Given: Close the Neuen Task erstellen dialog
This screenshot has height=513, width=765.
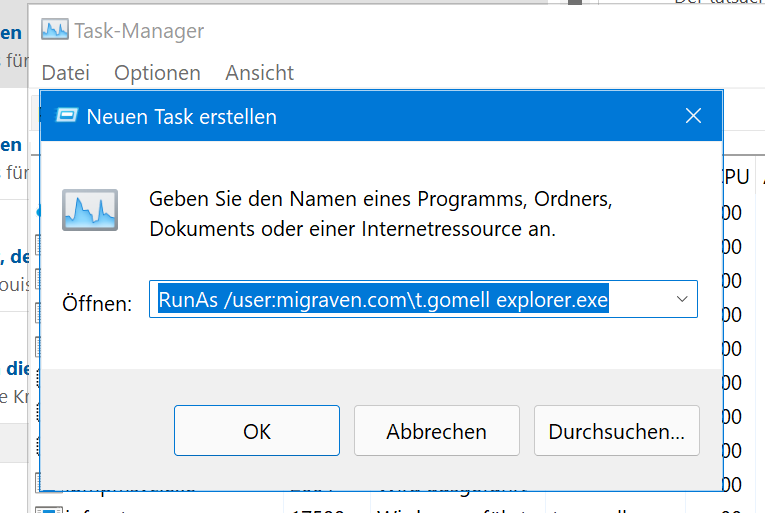Looking at the screenshot, I should coord(693,116).
